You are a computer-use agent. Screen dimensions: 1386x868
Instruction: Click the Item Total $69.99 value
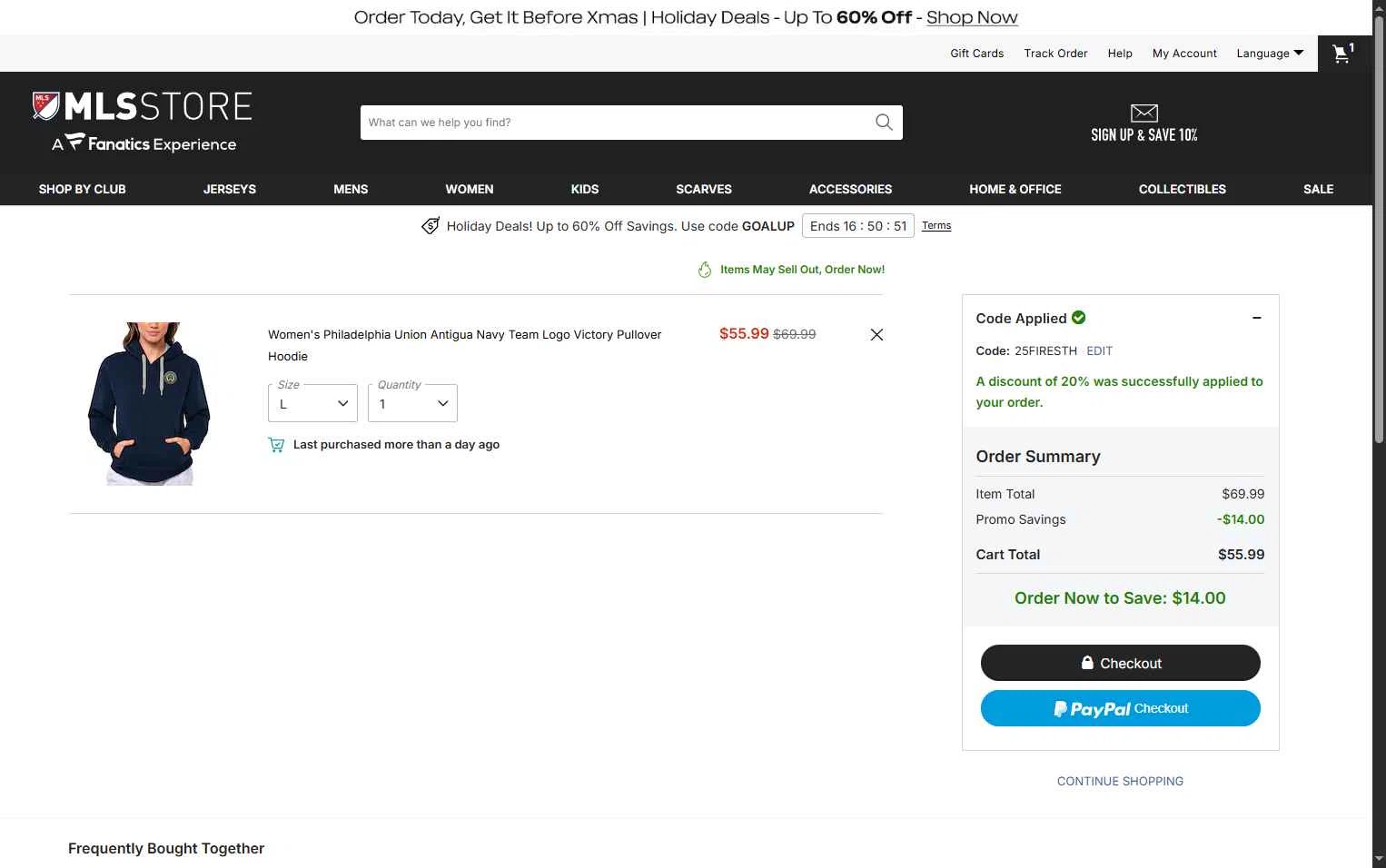[1243, 494]
